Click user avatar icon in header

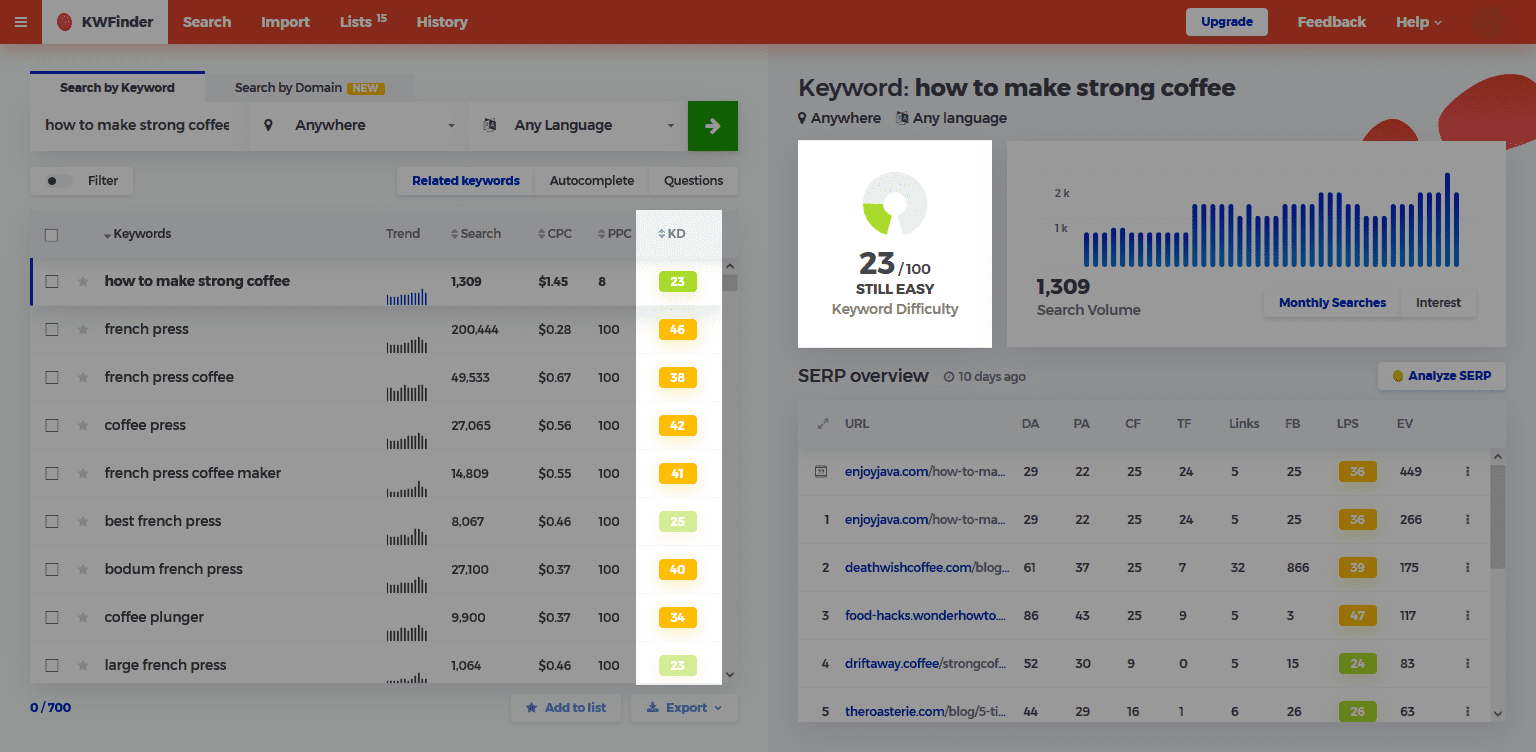pos(1487,22)
